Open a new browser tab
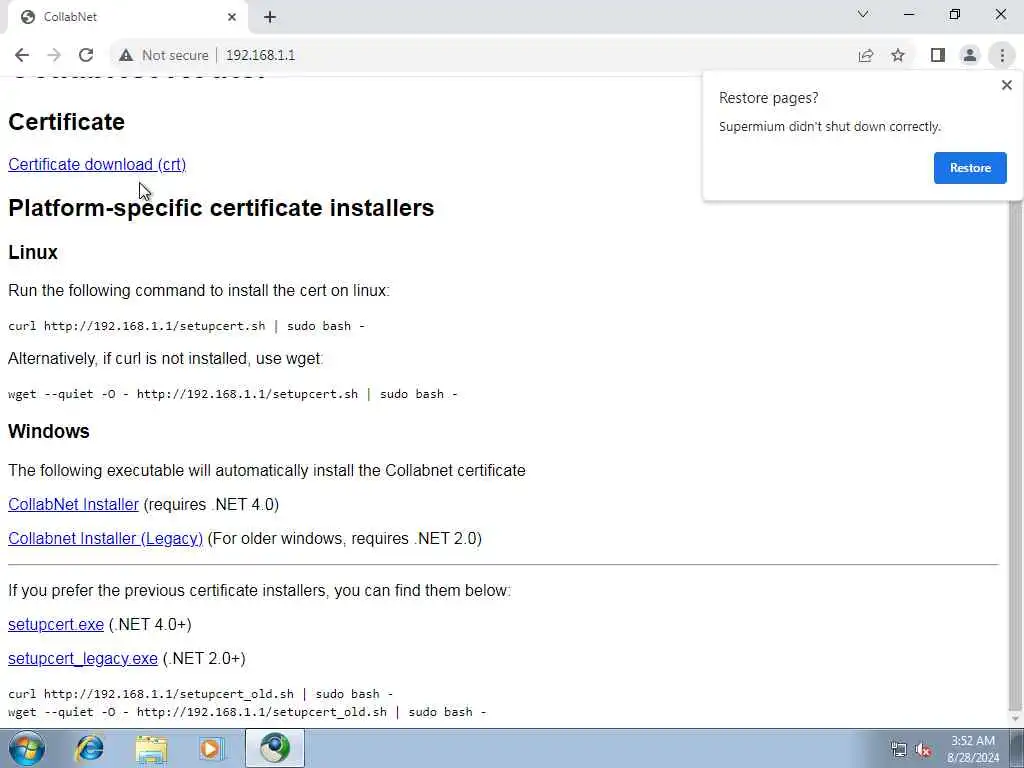The height and width of the screenshot is (768, 1024). click(x=270, y=17)
